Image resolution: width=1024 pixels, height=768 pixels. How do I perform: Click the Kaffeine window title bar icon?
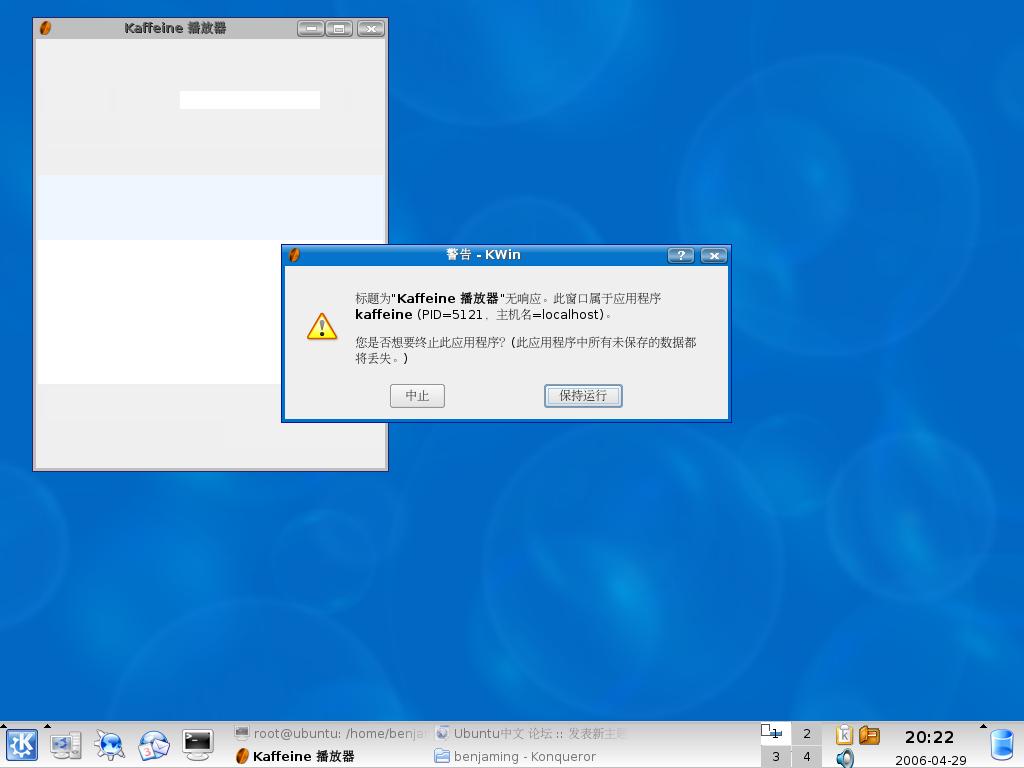pyautogui.click(x=45, y=28)
